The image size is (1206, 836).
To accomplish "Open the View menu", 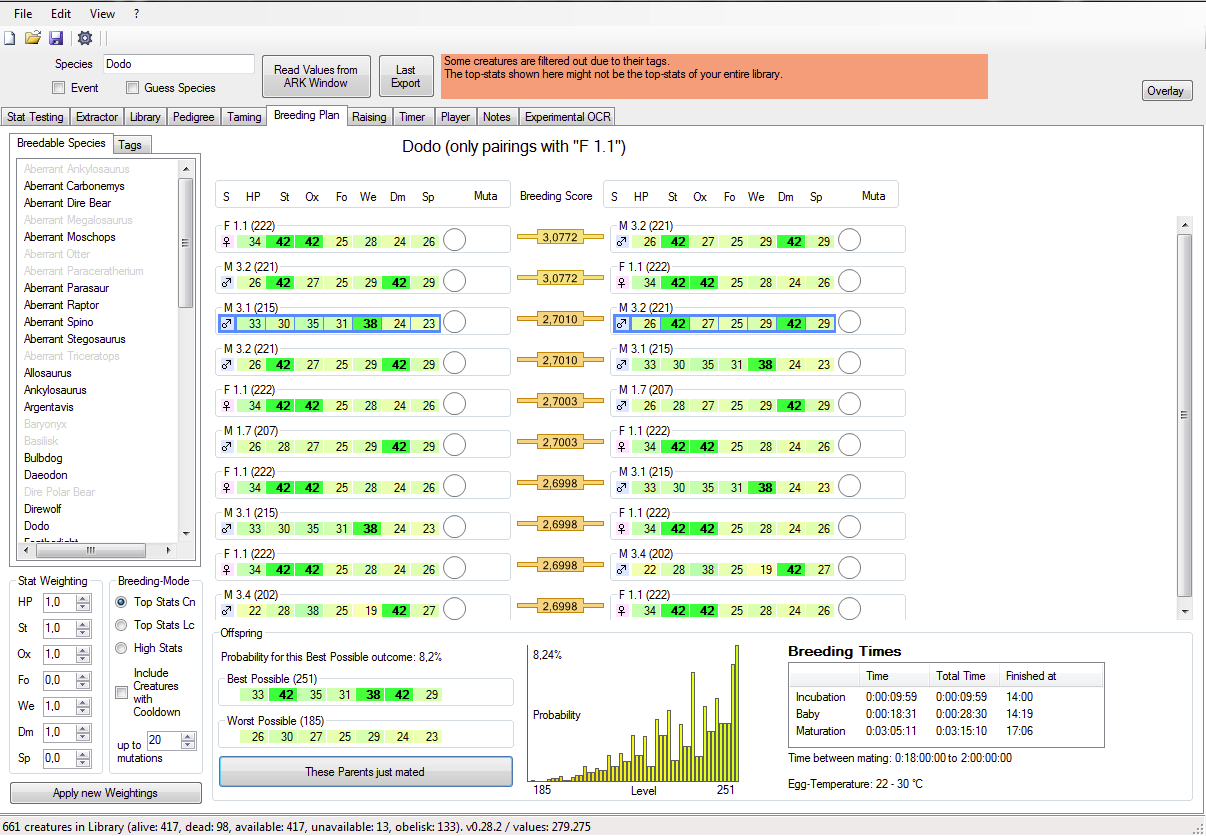I will (102, 14).
